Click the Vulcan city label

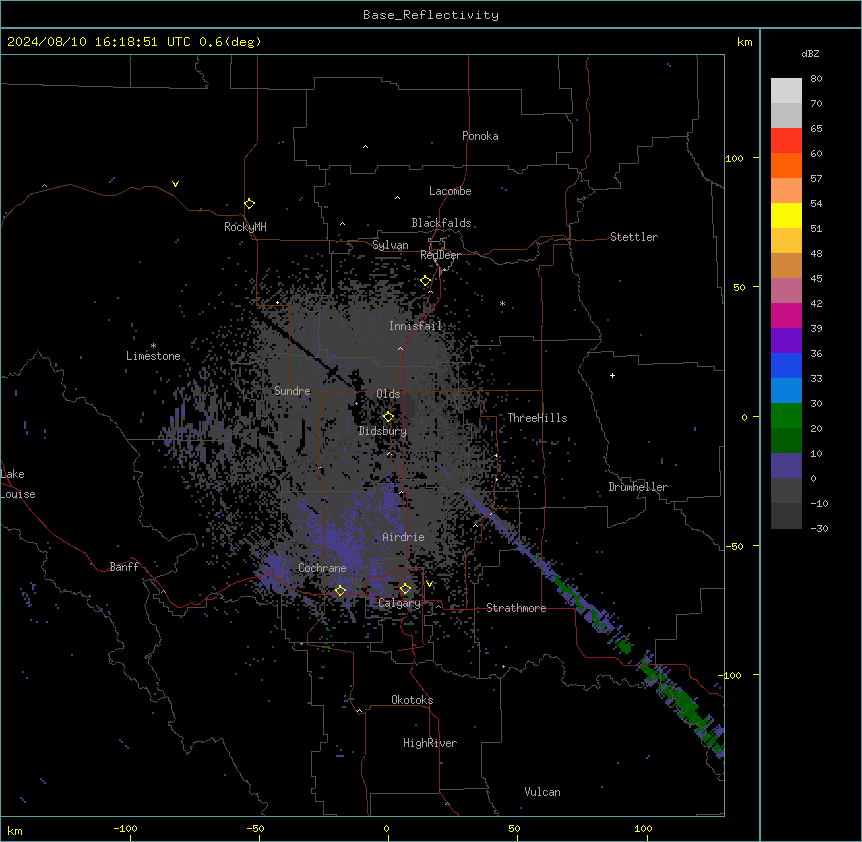pyautogui.click(x=543, y=792)
